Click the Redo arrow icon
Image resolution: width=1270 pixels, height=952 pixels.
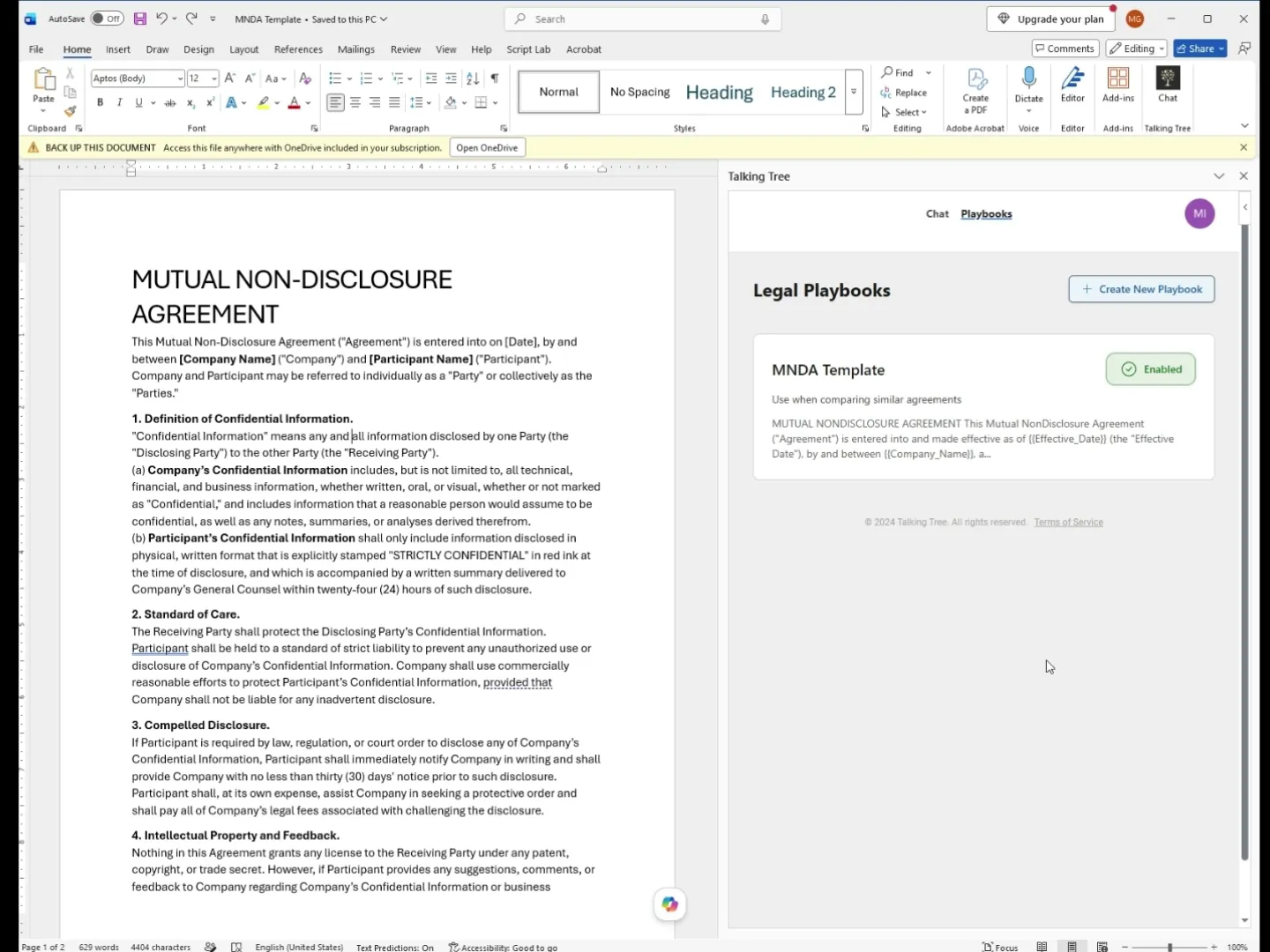tap(191, 19)
